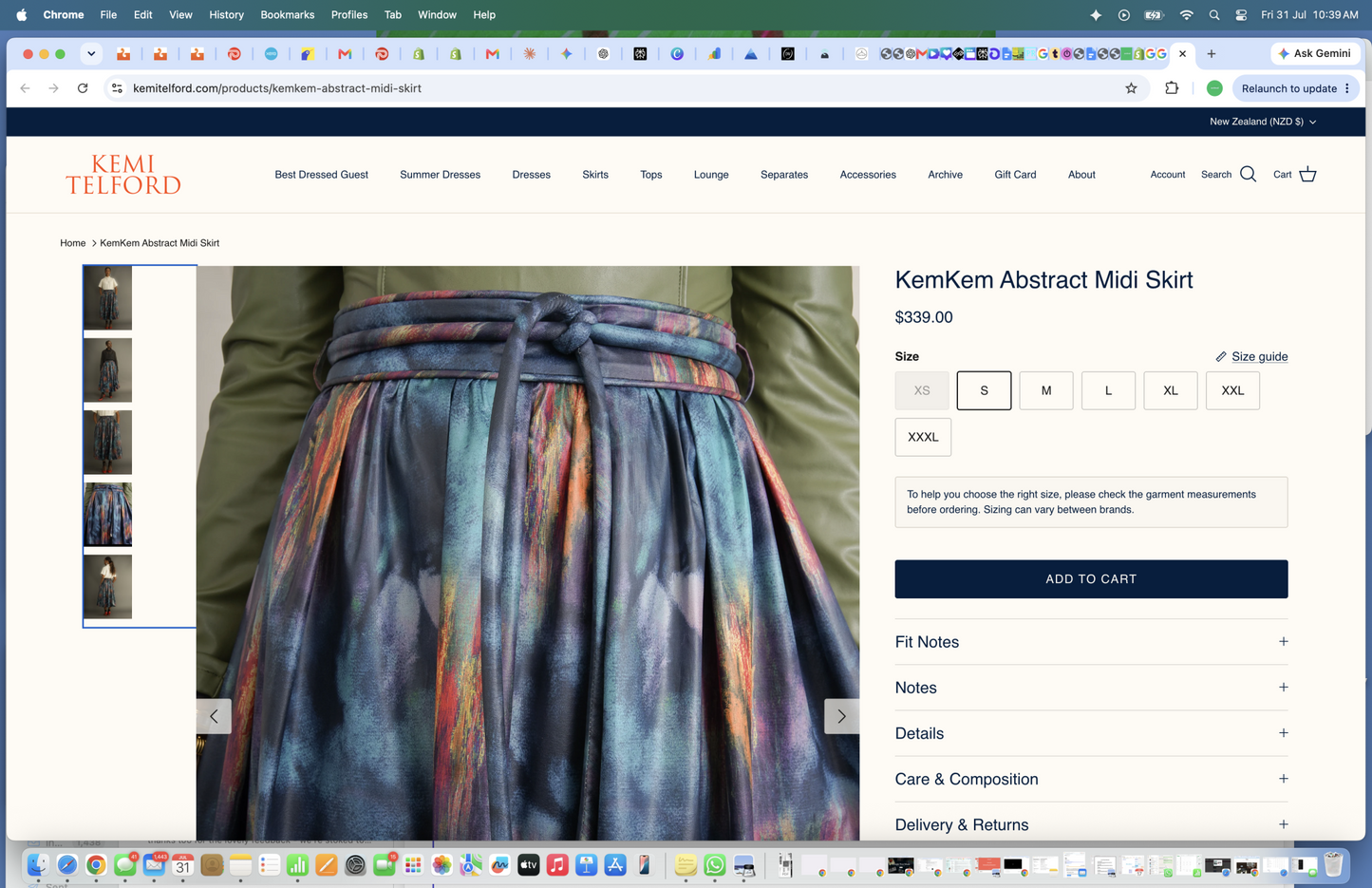Click the green profile avatar in Chrome toolbar

tap(1214, 88)
